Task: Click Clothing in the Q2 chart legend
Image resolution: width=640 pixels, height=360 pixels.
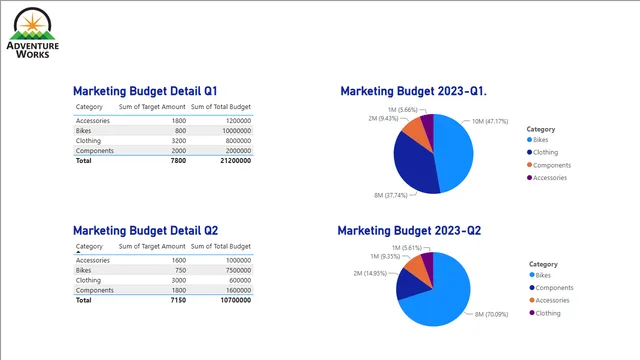Action: tap(545, 313)
